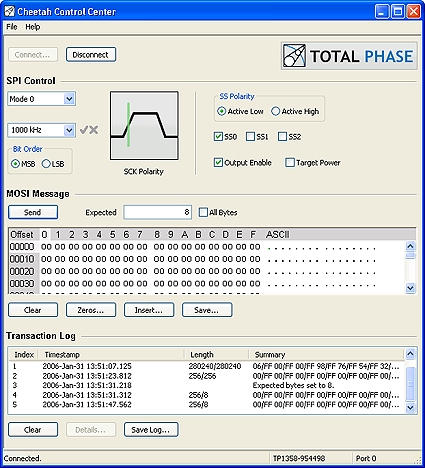Image resolution: width=425 pixels, height=468 pixels.
Task: Click MOSI hex editor scroll up arrow
Action: 410,246
